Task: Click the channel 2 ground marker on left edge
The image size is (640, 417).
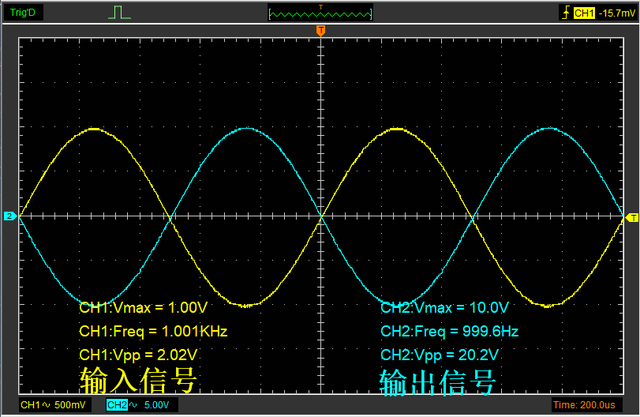Action: tap(9, 216)
